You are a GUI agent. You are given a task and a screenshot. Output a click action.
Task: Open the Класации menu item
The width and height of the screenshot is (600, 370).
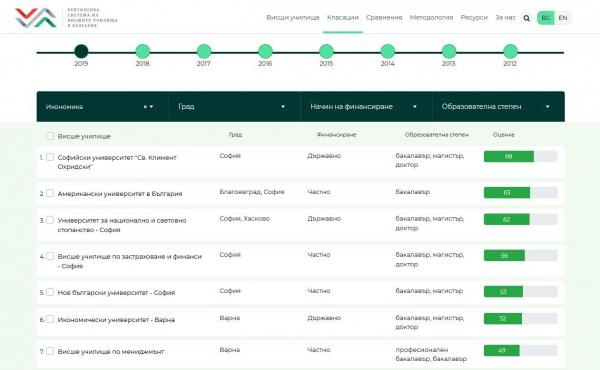342,18
